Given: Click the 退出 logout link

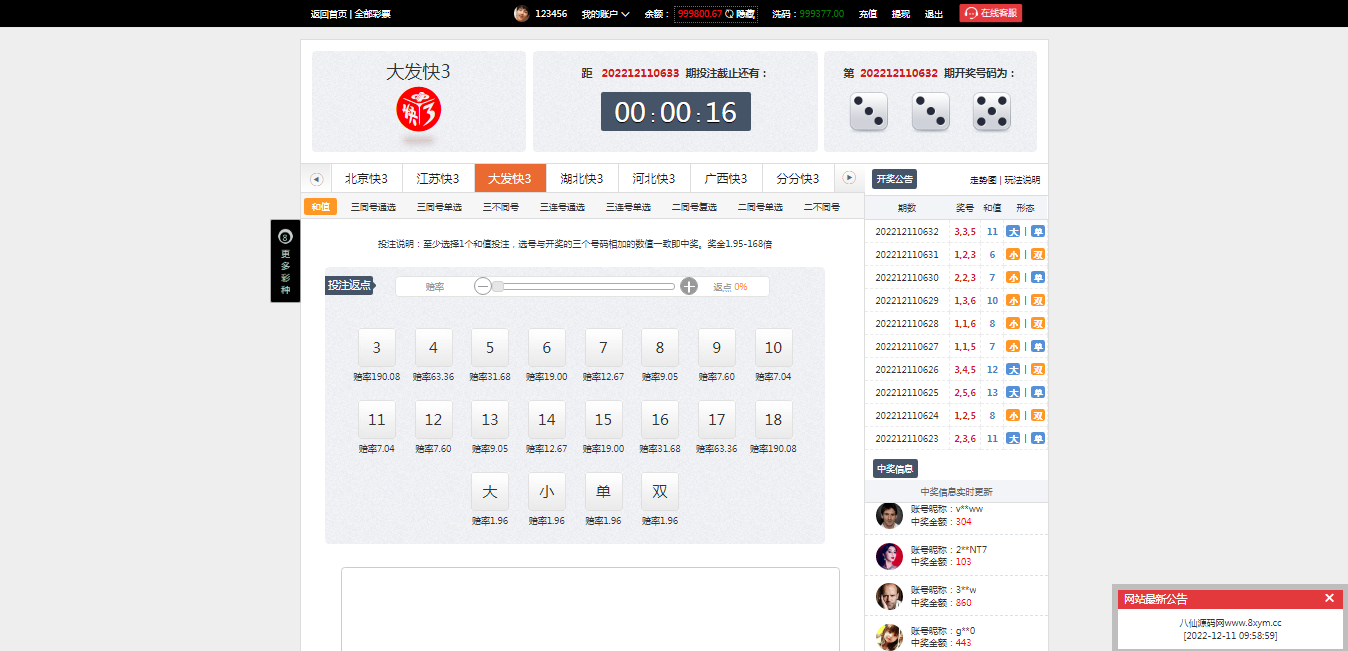Looking at the screenshot, I should (933, 14).
